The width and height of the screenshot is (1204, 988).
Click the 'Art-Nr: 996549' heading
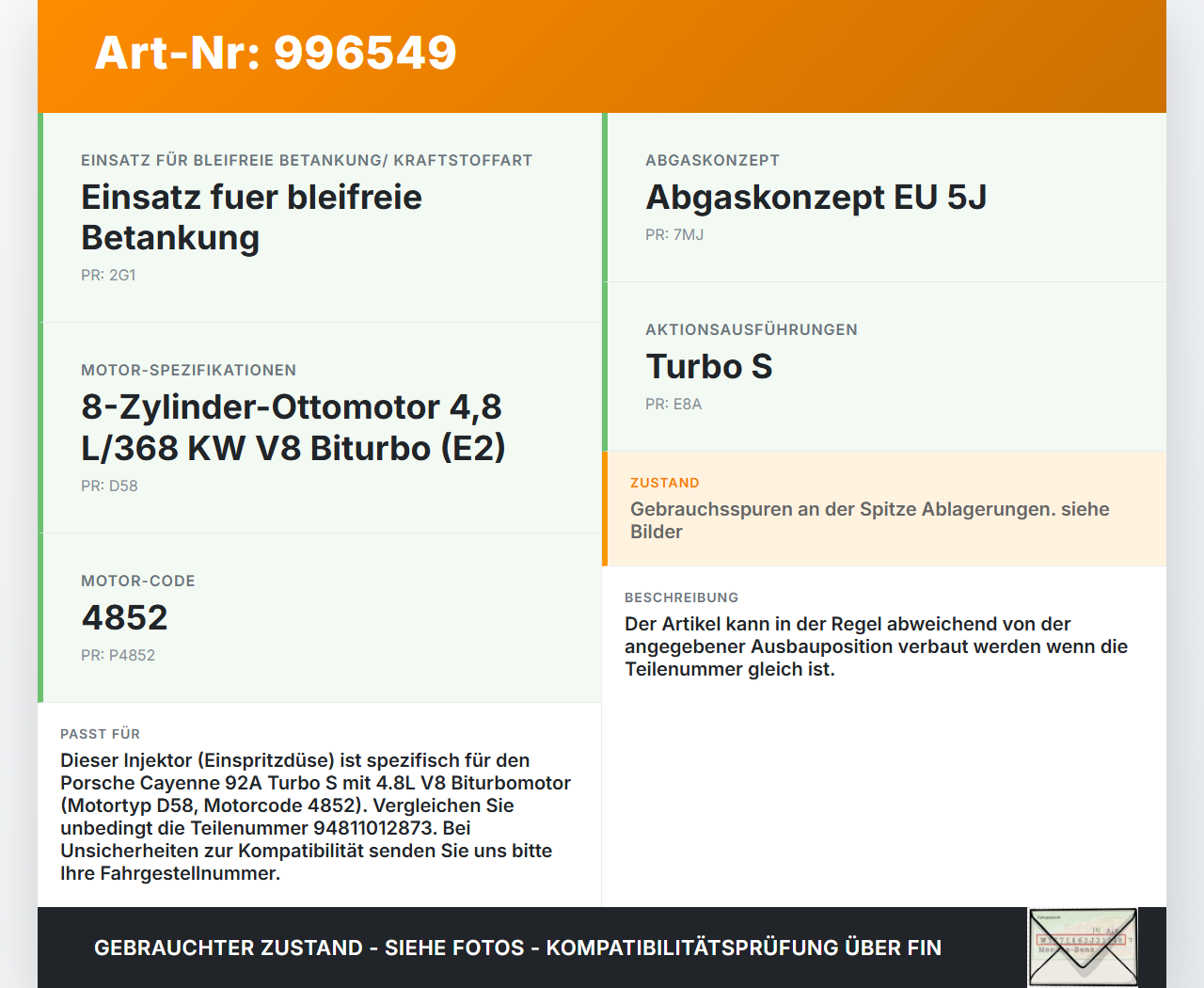point(276,53)
